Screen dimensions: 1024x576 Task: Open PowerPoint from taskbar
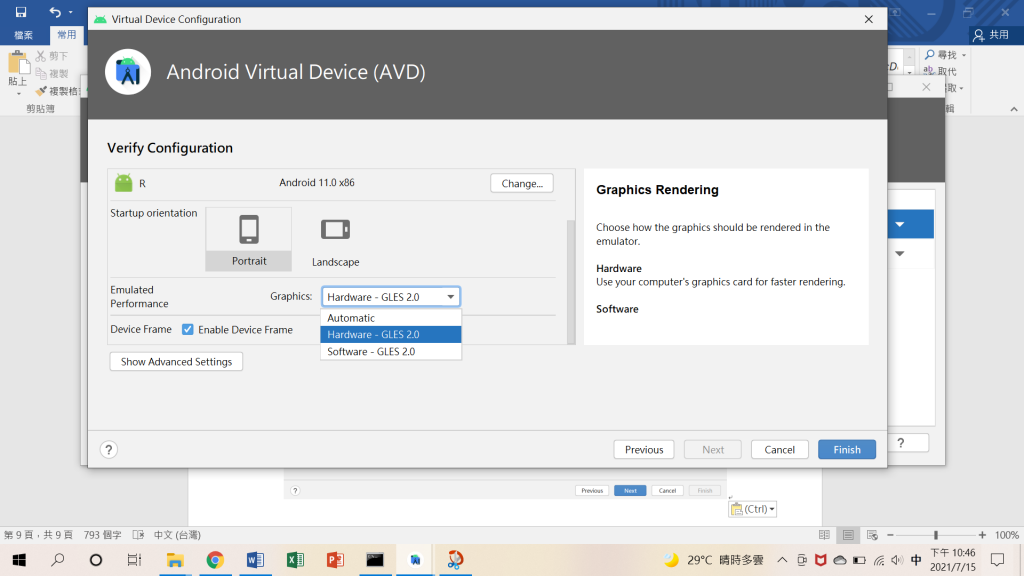coord(335,560)
